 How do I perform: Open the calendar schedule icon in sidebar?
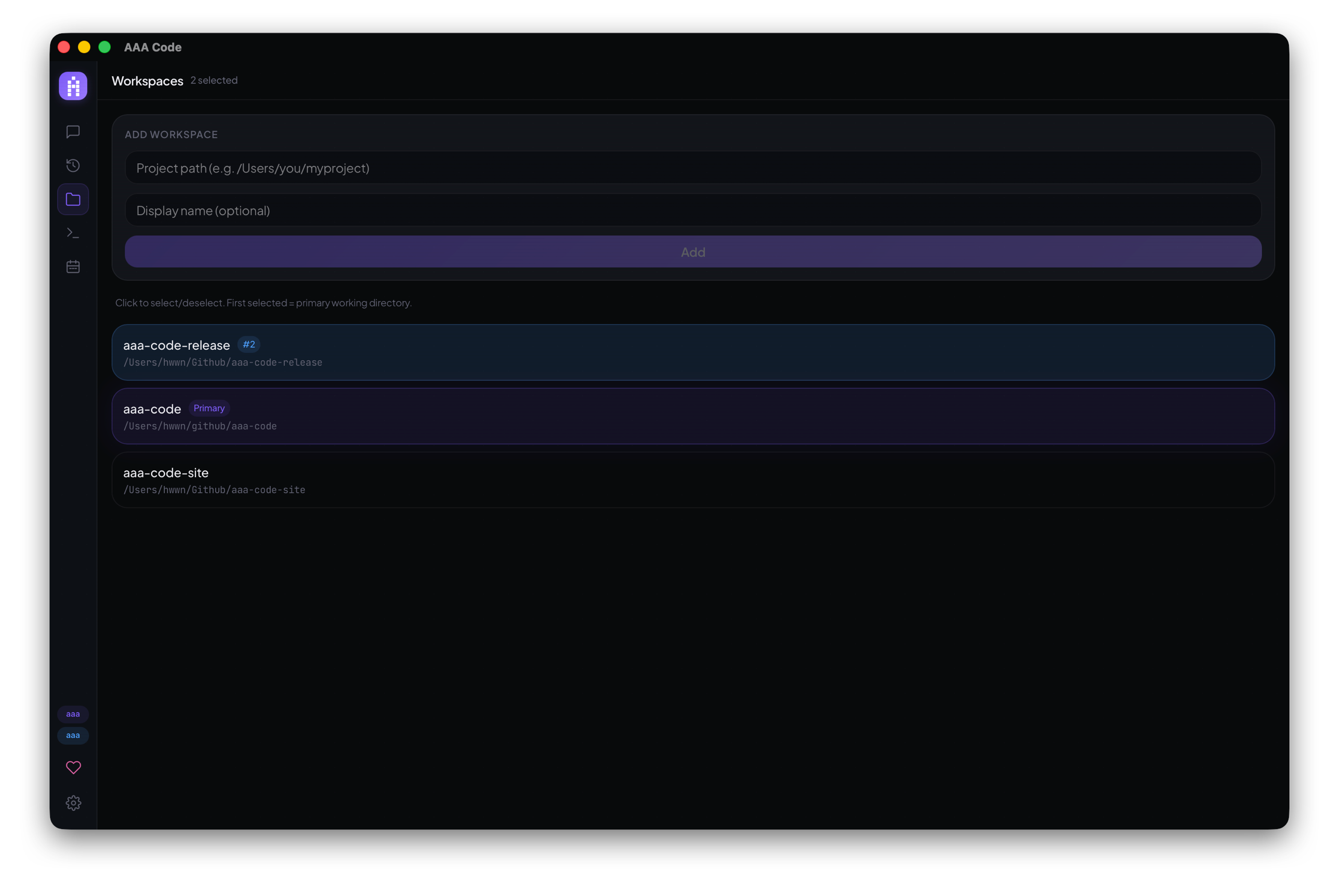73,267
